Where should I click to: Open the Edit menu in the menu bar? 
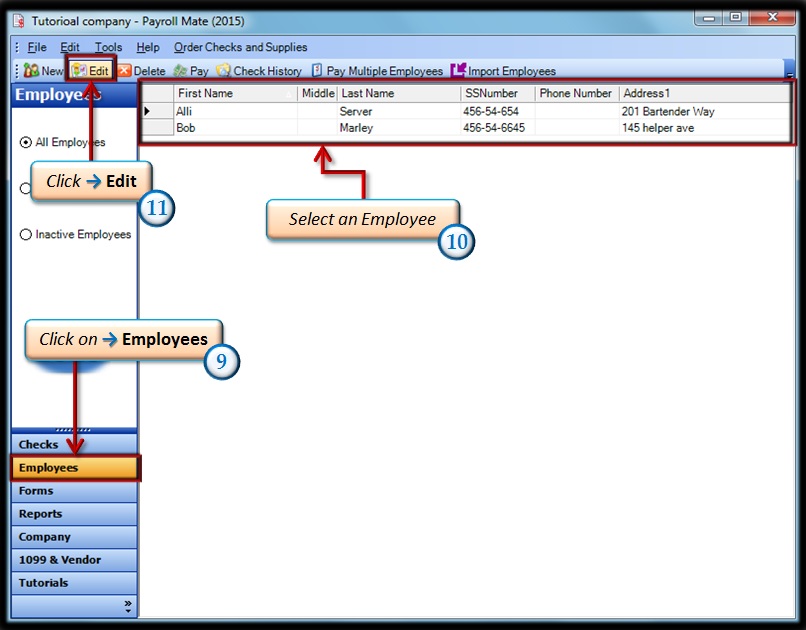[x=70, y=47]
